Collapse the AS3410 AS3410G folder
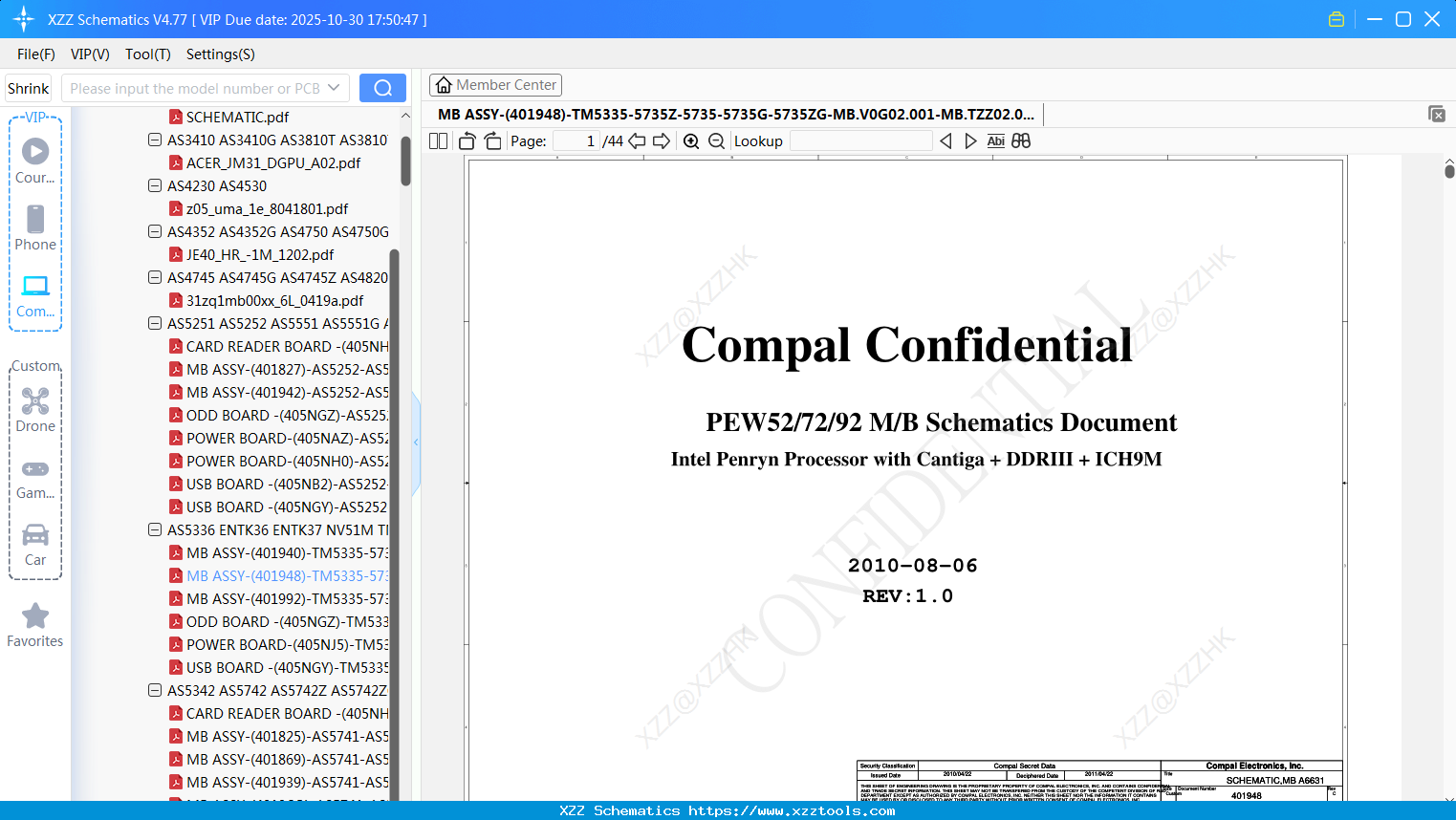 click(x=155, y=140)
